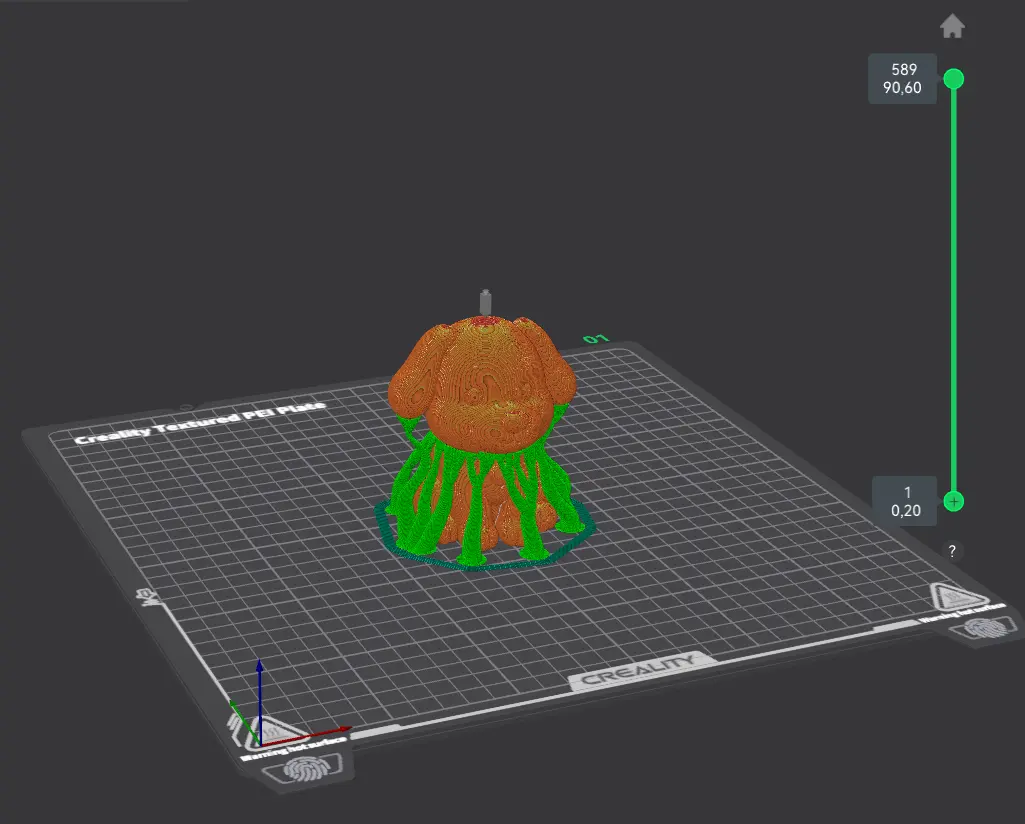
Task: Click the green Y axis arrow
Action: [x=244, y=722]
